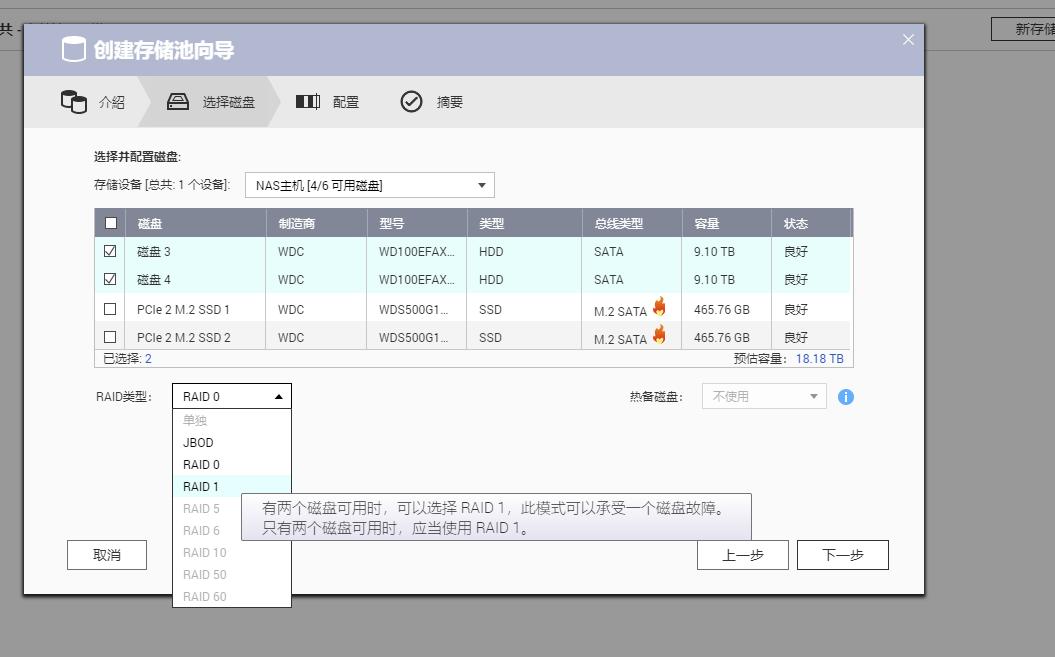Click the 摘要 summary step checkmark icon
The image size is (1055, 657).
click(x=410, y=100)
